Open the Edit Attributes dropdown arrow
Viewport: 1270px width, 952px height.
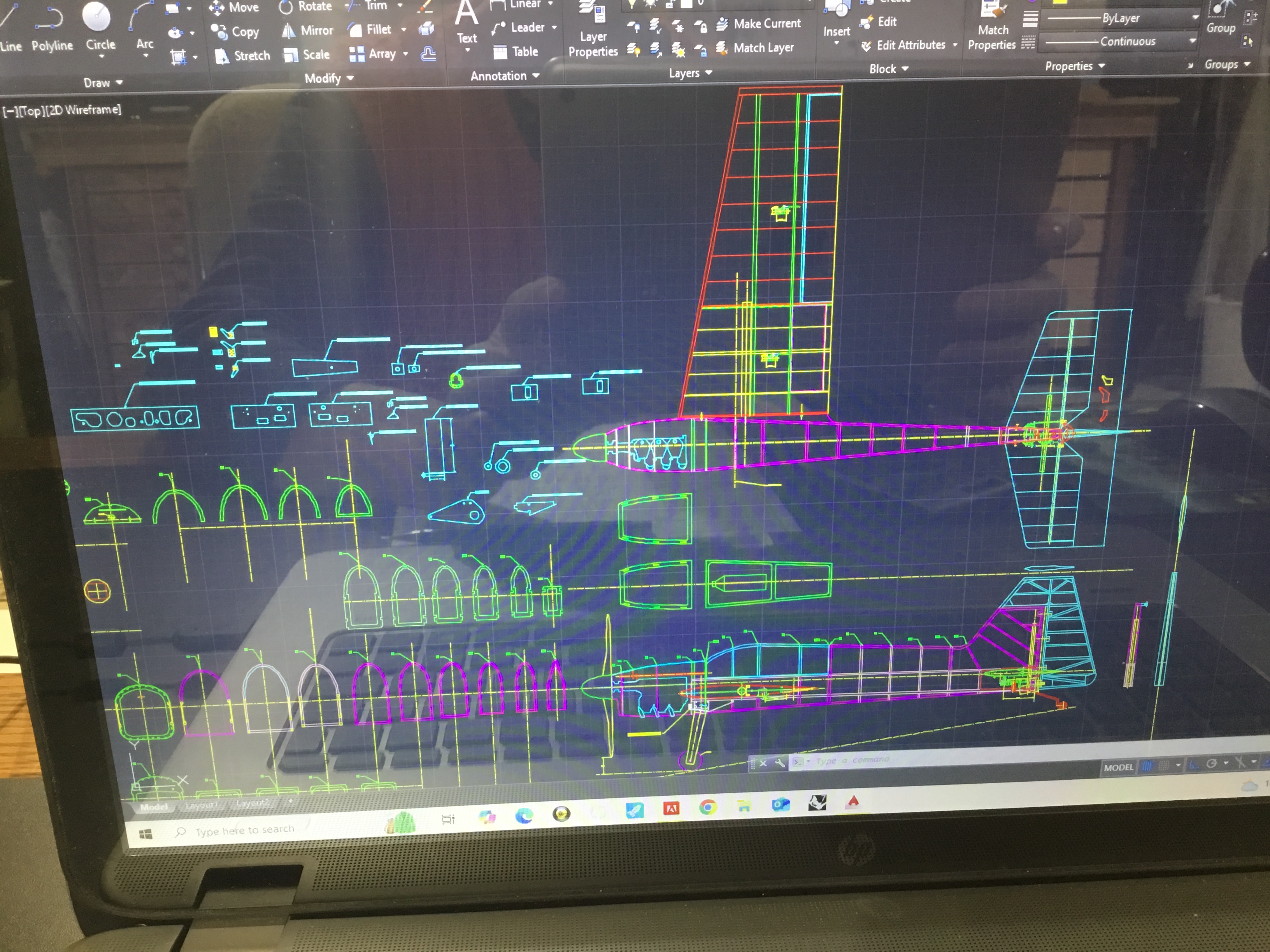(x=955, y=45)
